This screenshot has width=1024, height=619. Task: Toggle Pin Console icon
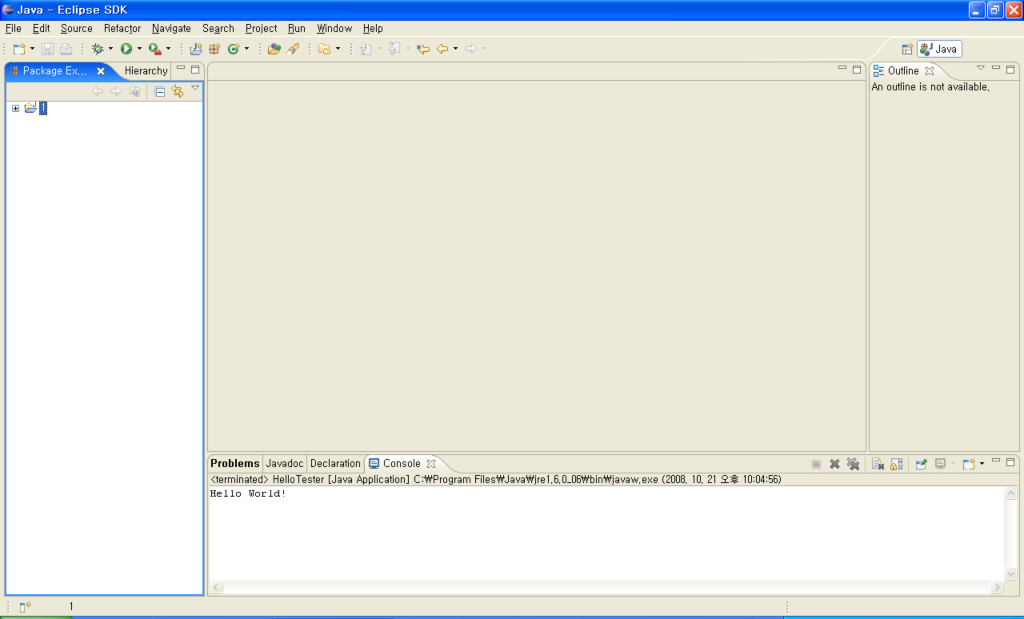pos(921,464)
